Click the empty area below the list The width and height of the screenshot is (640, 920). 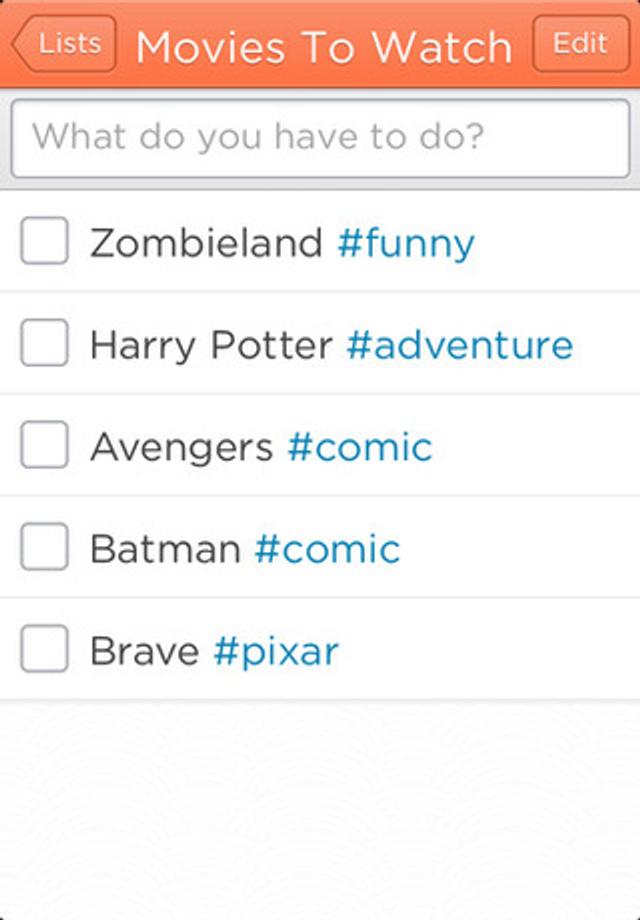(320, 810)
